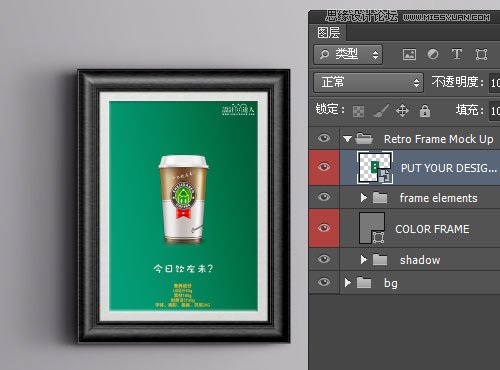Click the 锁定 lock label
This screenshot has width=500, height=370.
(330, 109)
